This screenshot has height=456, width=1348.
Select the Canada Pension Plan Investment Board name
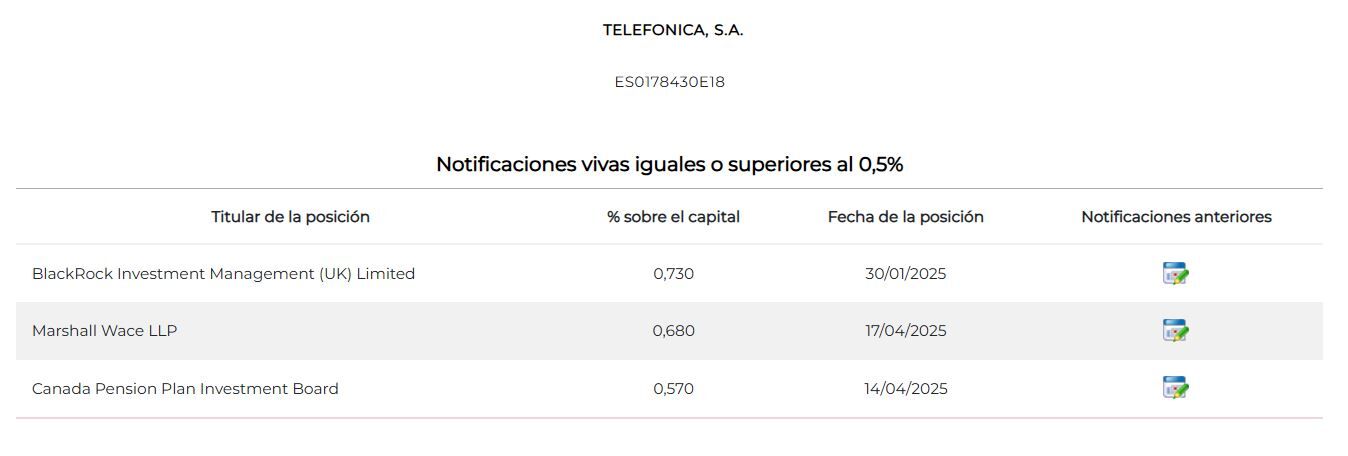click(x=185, y=389)
